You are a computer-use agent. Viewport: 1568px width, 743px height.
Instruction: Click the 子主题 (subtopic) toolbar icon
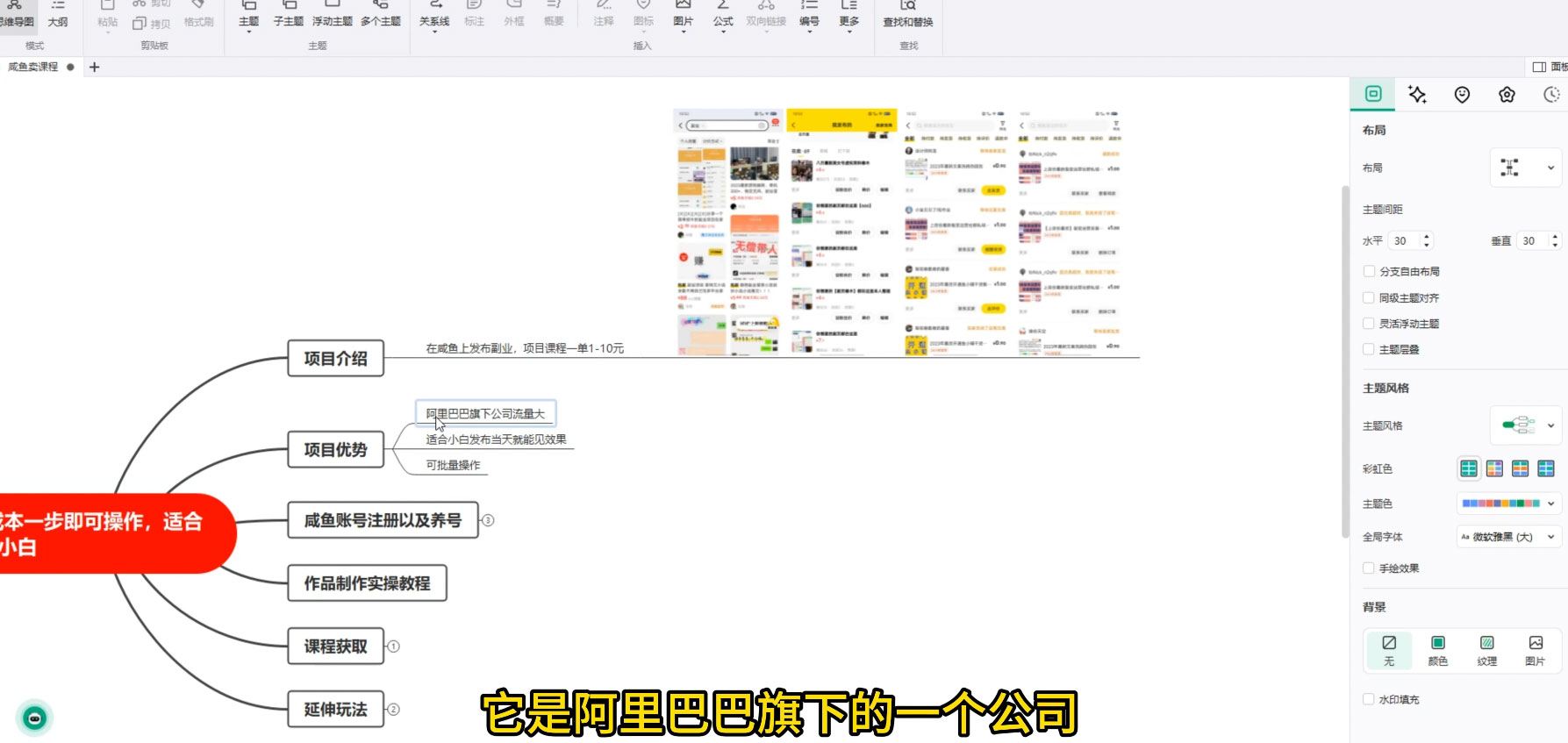(x=288, y=12)
